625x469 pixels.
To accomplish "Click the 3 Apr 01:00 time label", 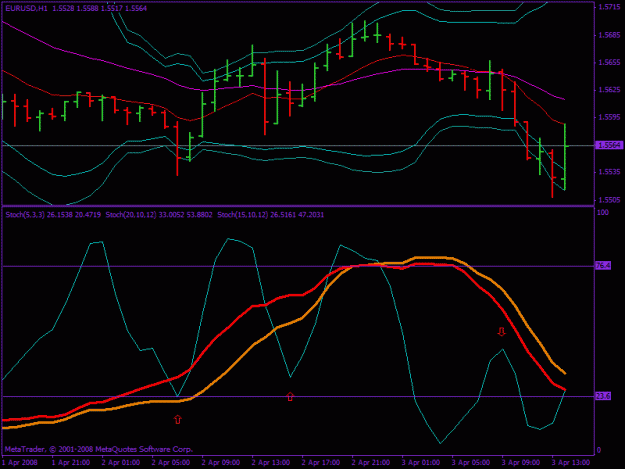I will tap(421, 463).
